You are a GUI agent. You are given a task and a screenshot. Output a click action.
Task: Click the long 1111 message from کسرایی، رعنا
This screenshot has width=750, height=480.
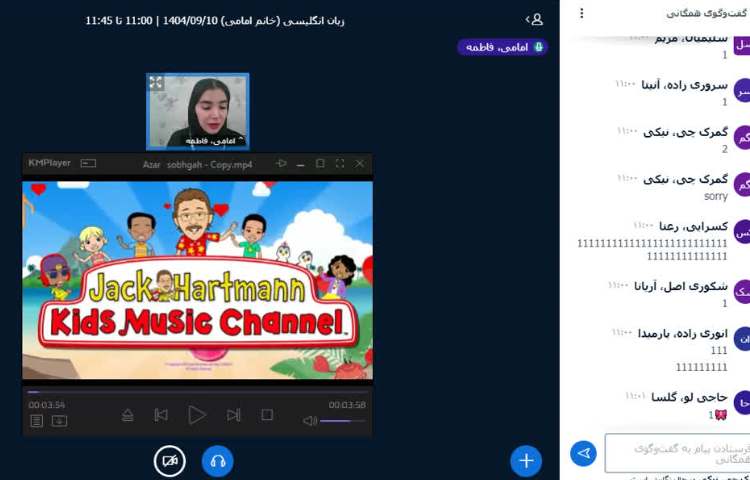[x=652, y=250]
